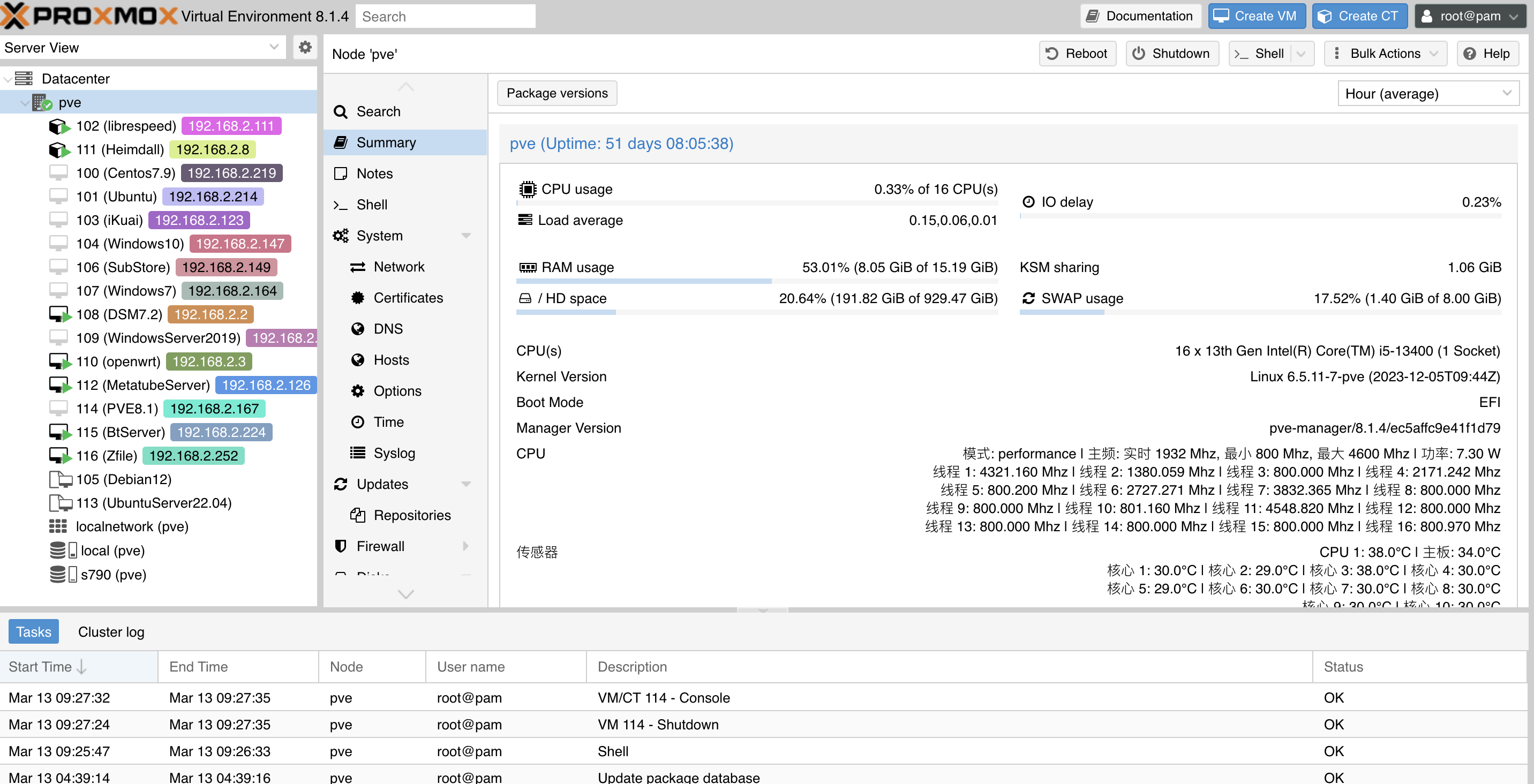Open the Shell button dropdown arrow
Screen dimensions: 1534x784
[x=1300, y=54]
